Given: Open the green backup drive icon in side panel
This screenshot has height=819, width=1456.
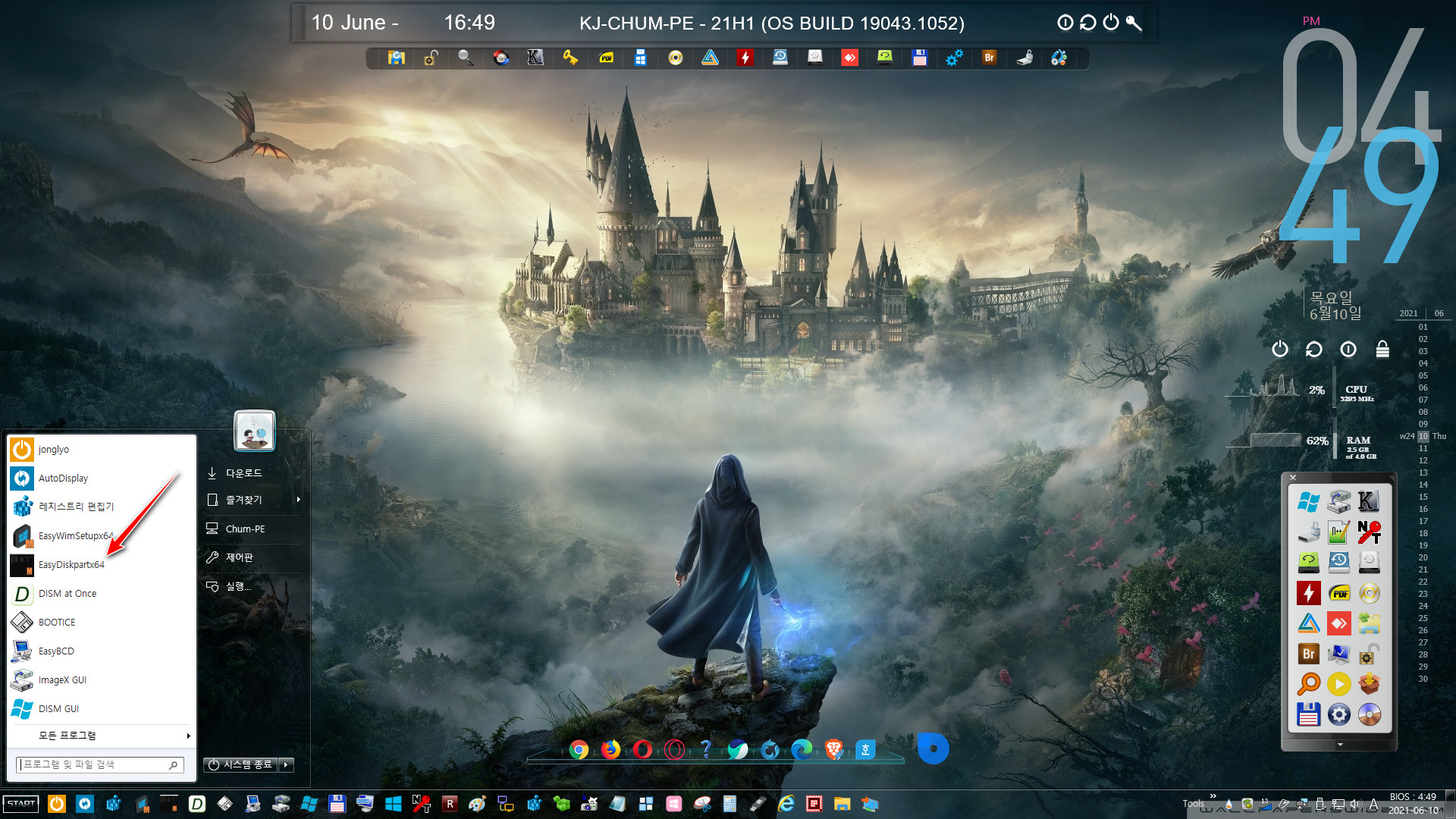Looking at the screenshot, I should [1309, 563].
